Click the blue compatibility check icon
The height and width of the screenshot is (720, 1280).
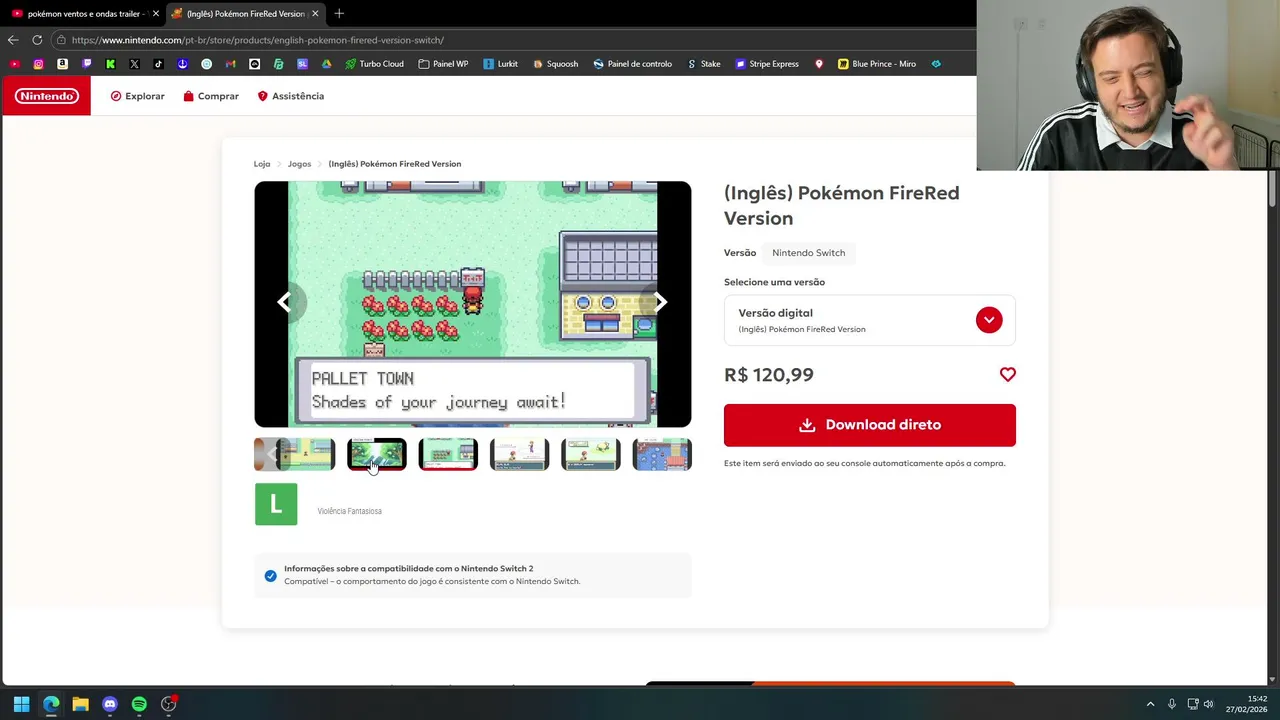click(270, 576)
